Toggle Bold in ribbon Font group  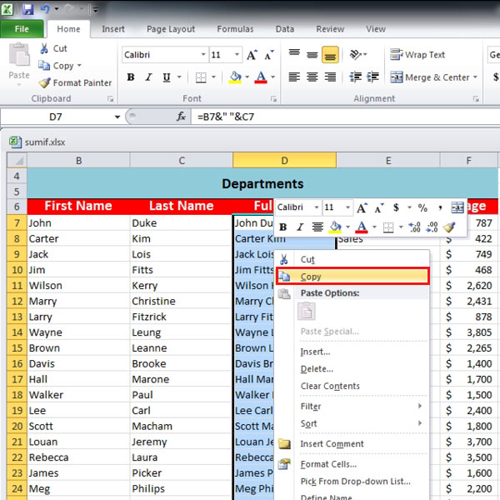pyautogui.click(x=131, y=77)
